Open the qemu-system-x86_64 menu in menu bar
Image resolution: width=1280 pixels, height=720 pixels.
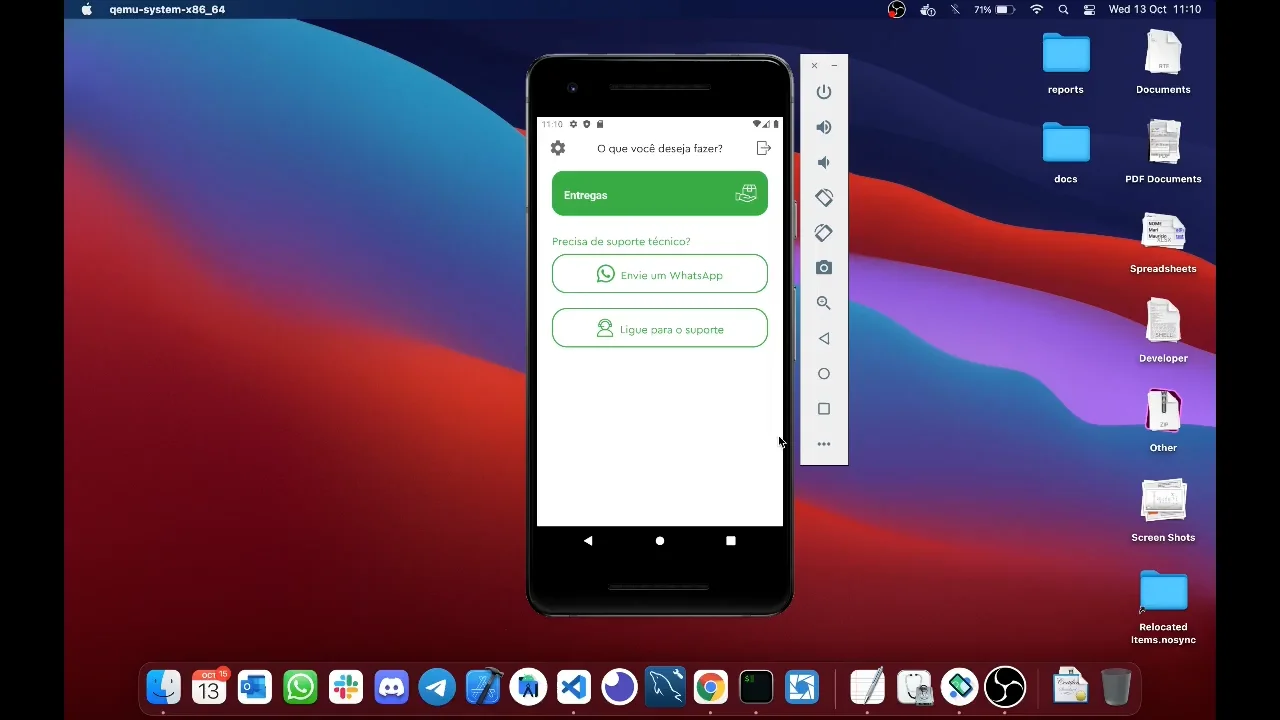pyautogui.click(x=167, y=10)
